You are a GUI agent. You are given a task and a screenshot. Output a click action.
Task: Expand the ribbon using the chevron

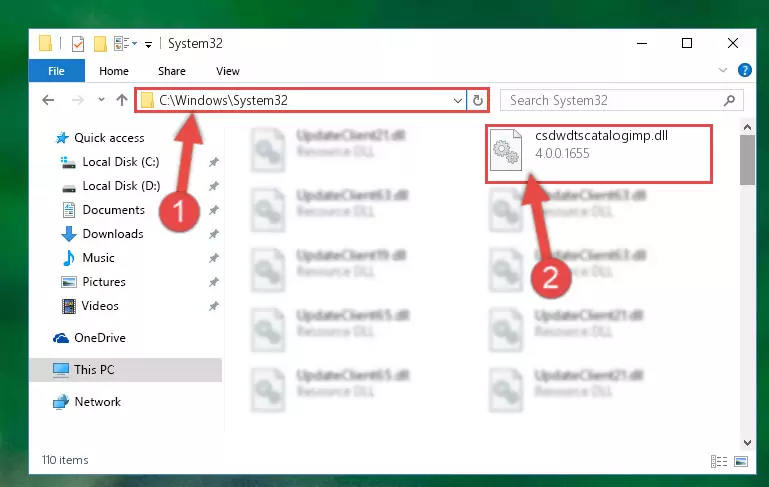coord(722,70)
